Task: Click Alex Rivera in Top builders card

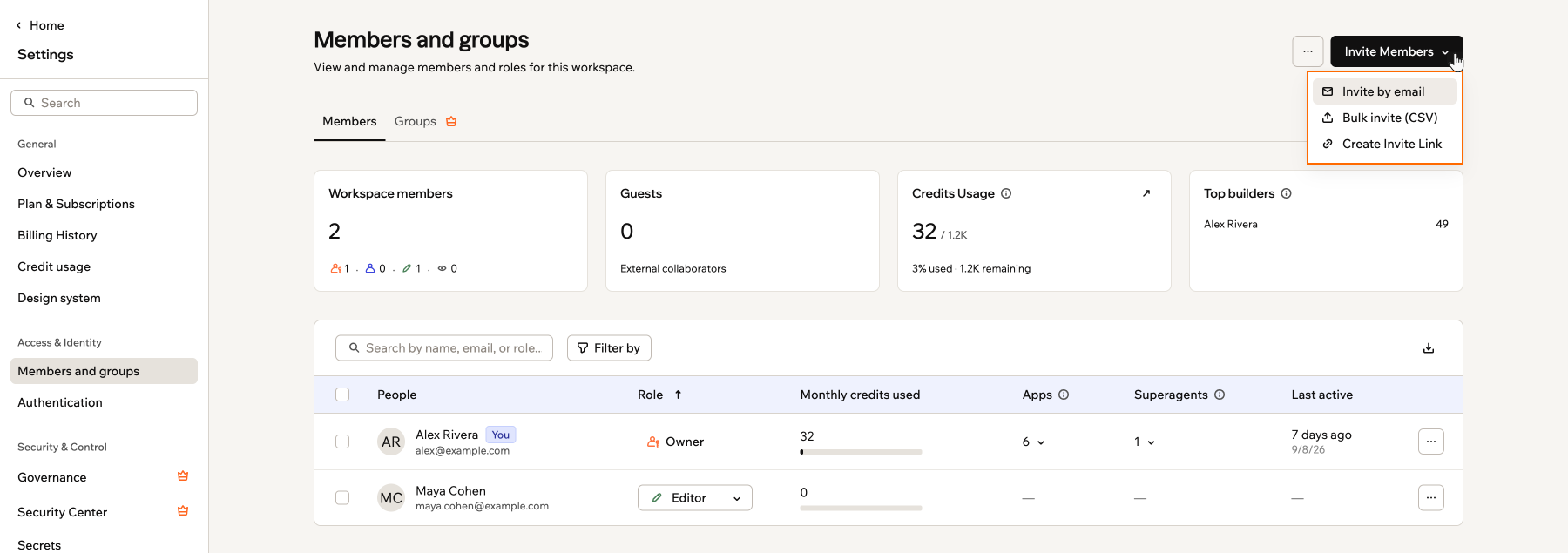Action: [1231, 224]
